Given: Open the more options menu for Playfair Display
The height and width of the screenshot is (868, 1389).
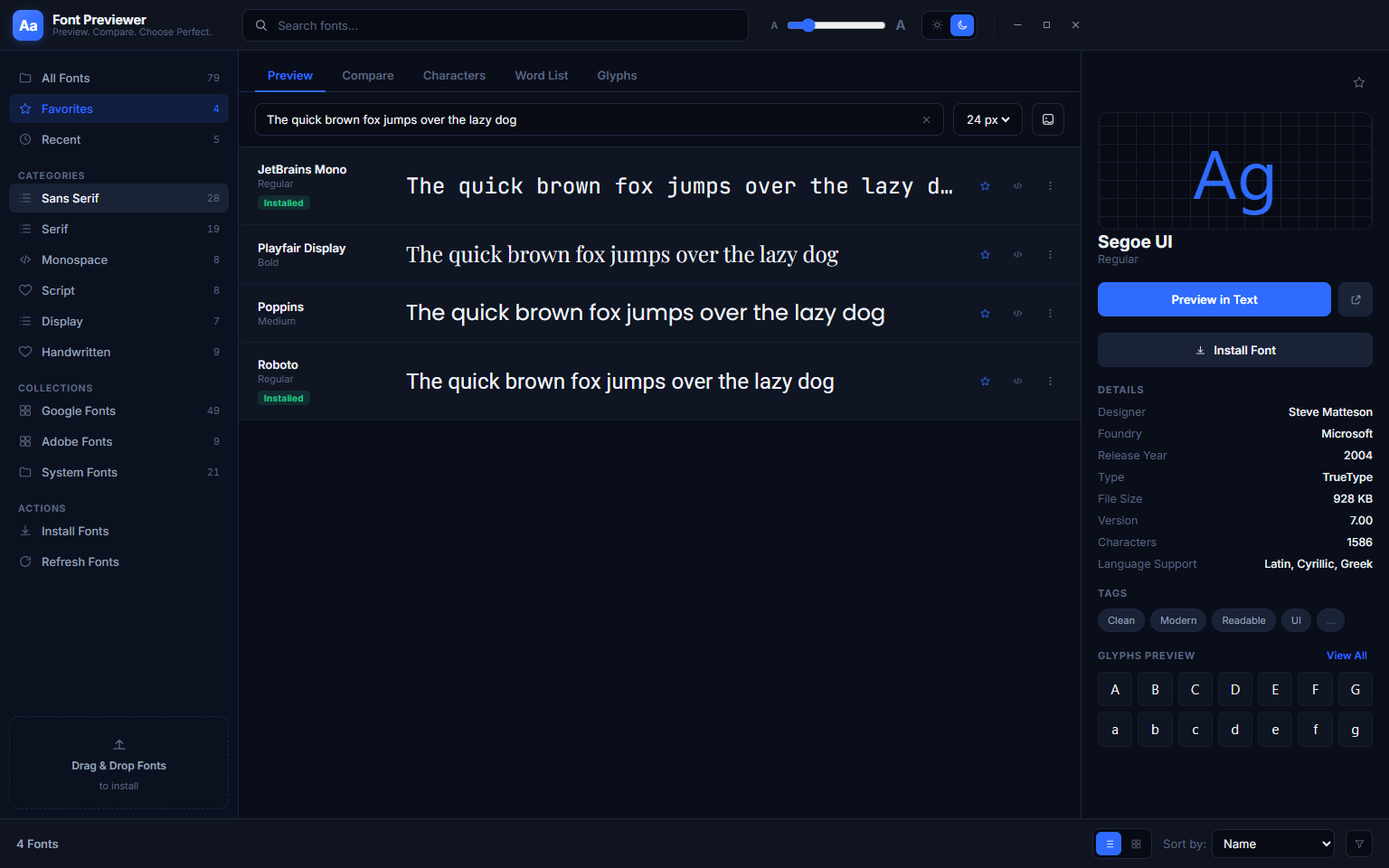Looking at the screenshot, I should tap(1050, 255).
